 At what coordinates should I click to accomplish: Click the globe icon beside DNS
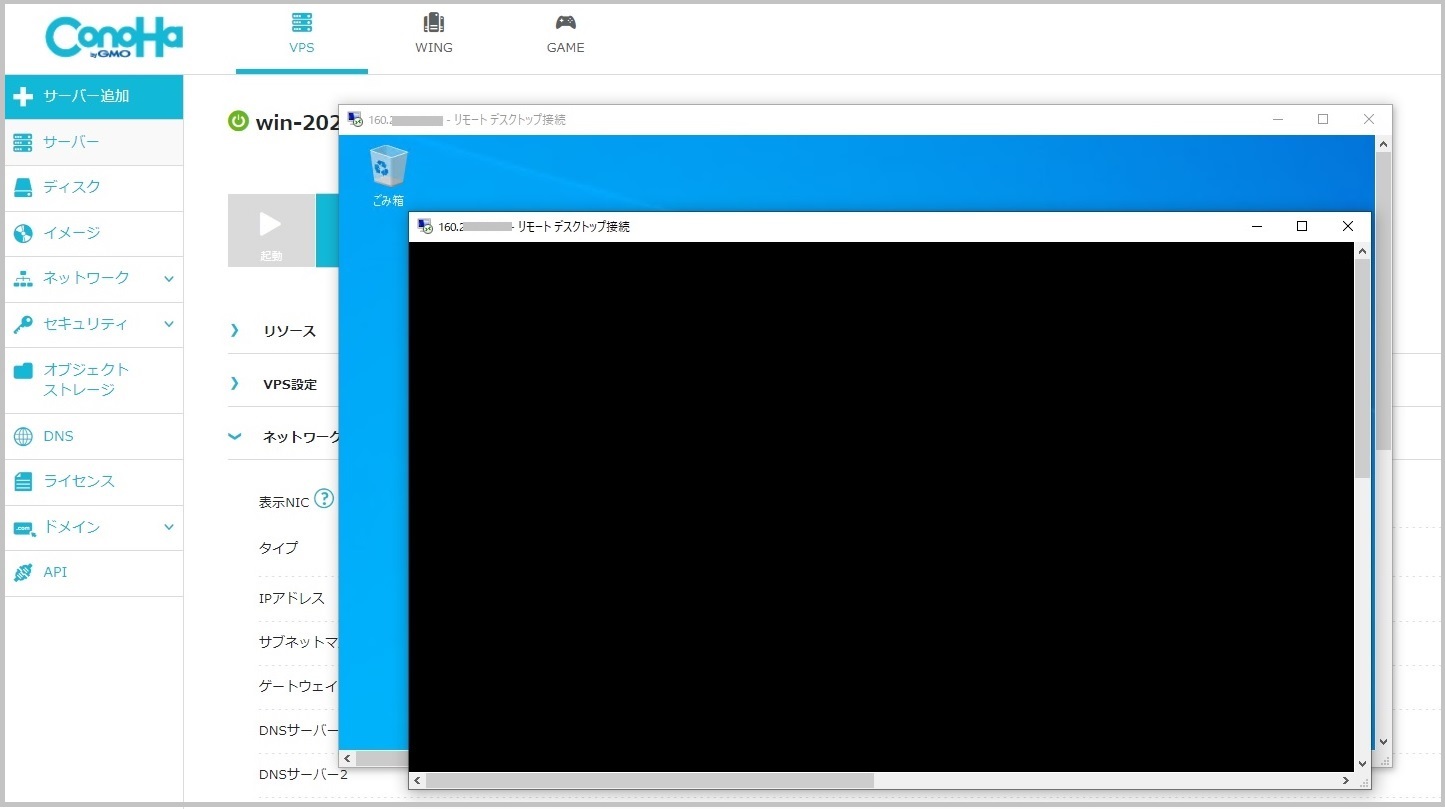(23, 437)
